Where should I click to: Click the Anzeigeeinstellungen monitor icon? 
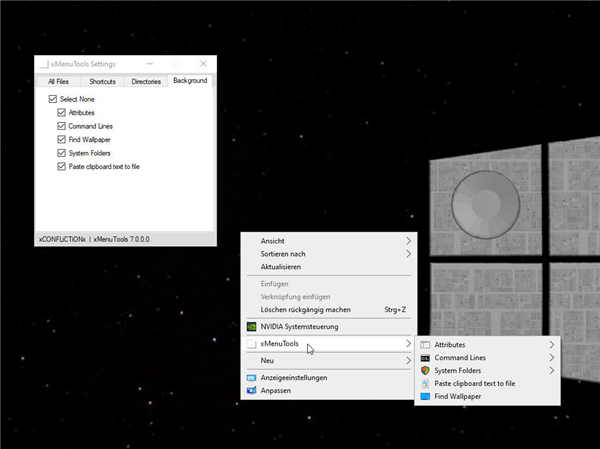click(x=252, y=378)
